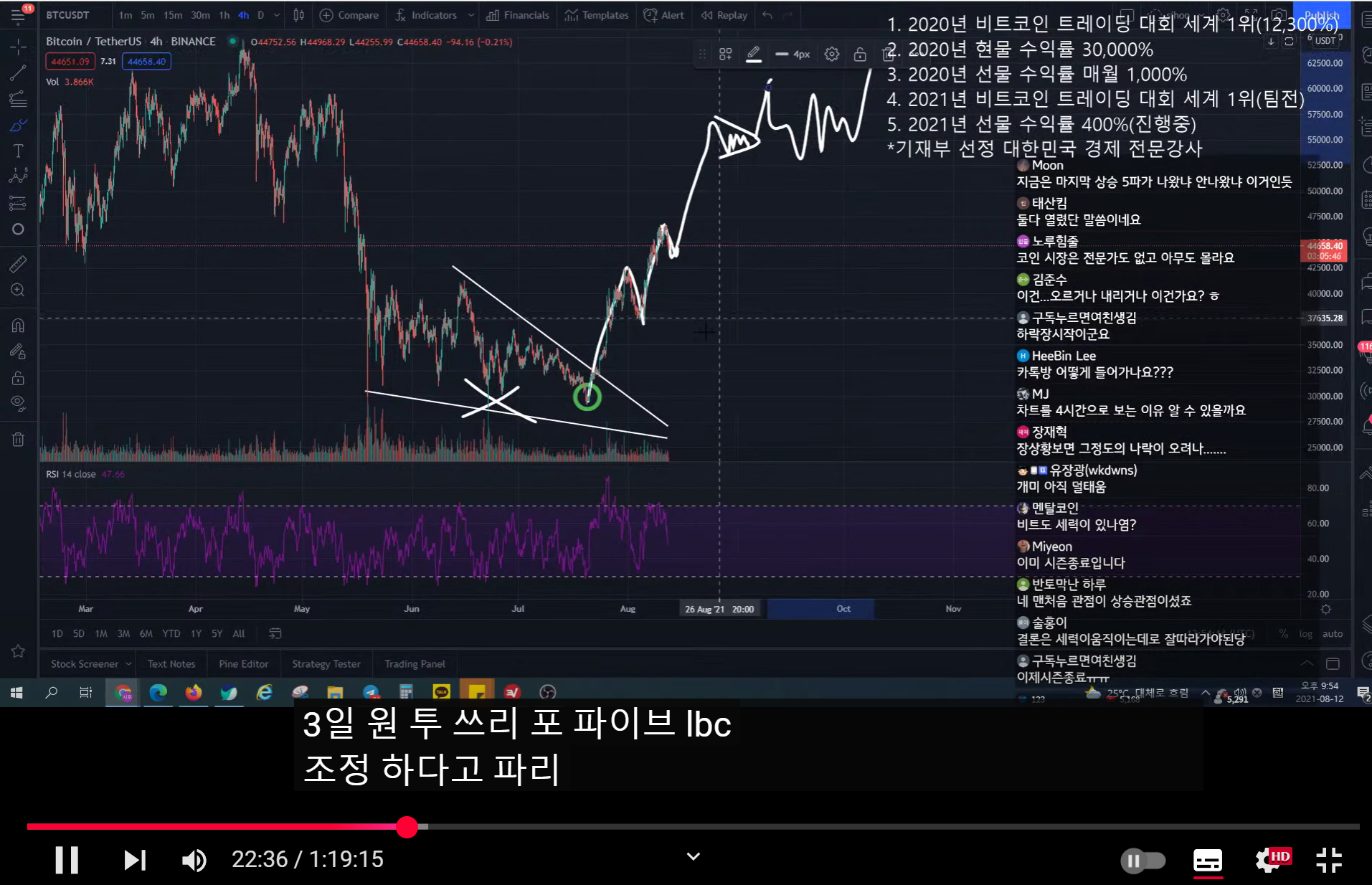1372x885 pixels.
Task: Expand the bottom panel with chevron
Action: 1307,663
